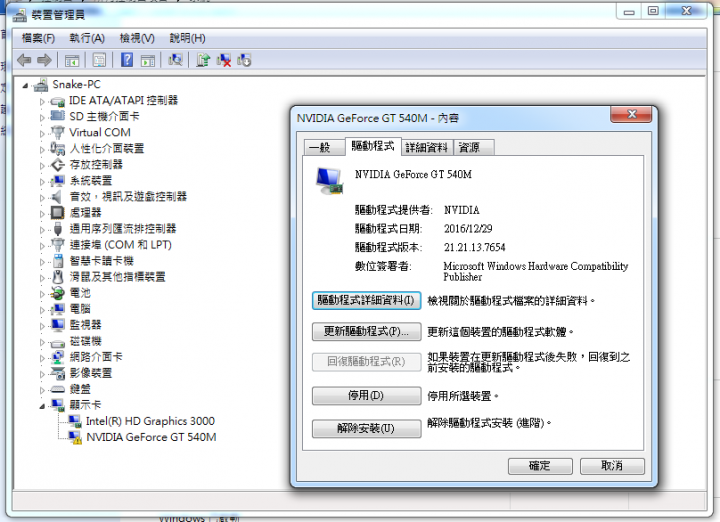This screenshot has width=720, height=522.
Task: Open the 執行(A) menu
Action: 87,38
